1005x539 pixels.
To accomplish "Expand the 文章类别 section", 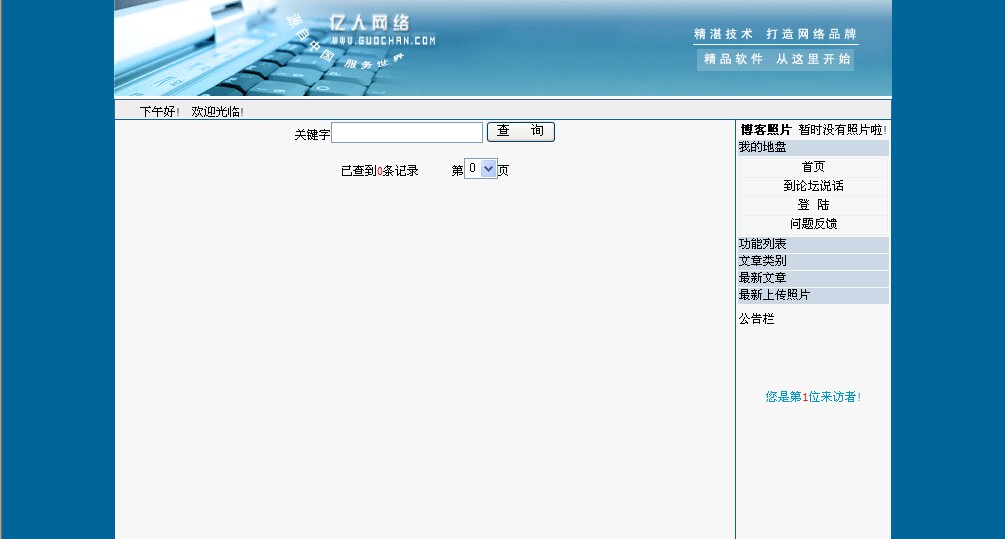I will point(763,261).
